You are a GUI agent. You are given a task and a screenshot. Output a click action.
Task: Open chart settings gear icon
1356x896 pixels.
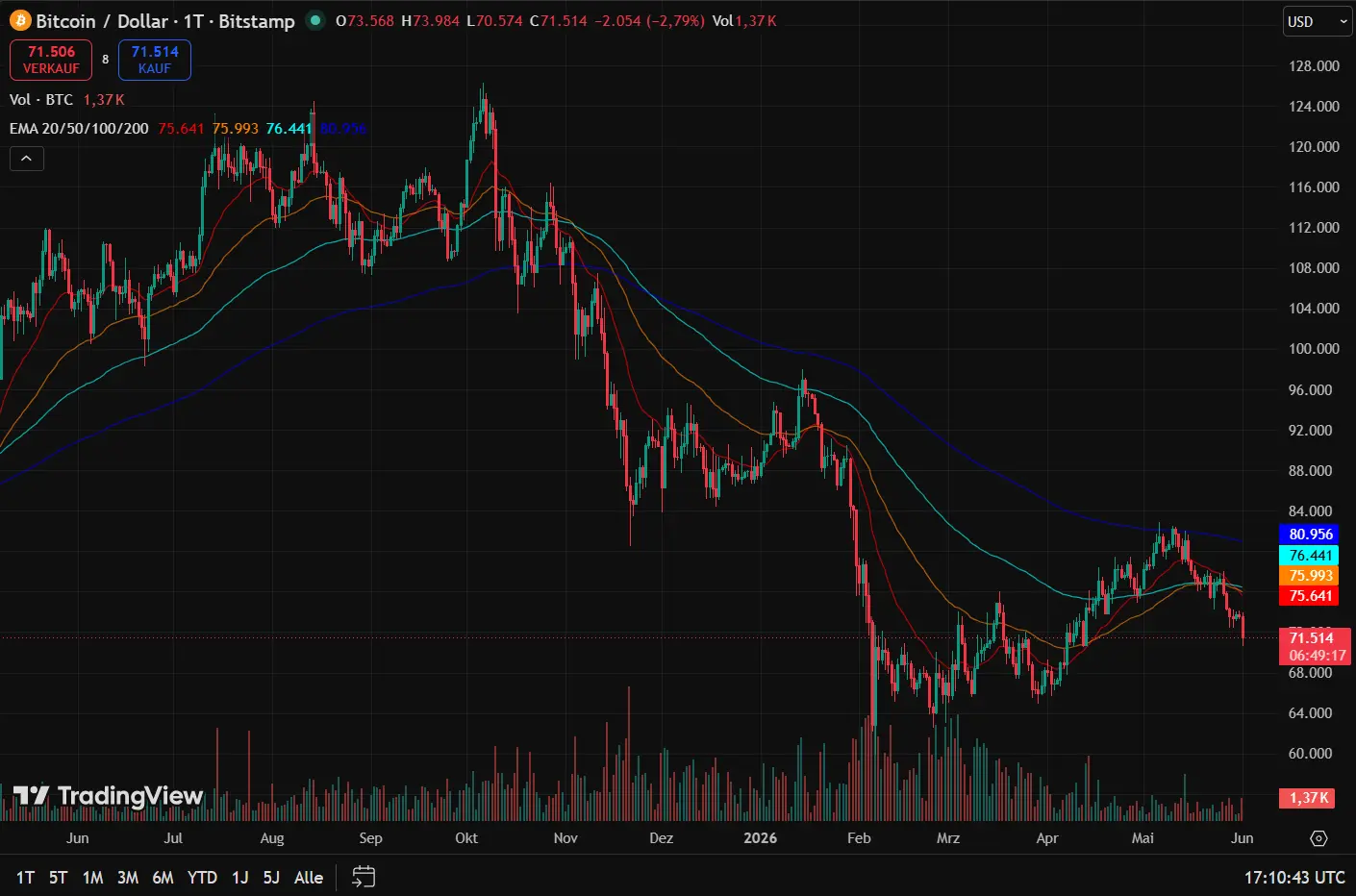1318,838
